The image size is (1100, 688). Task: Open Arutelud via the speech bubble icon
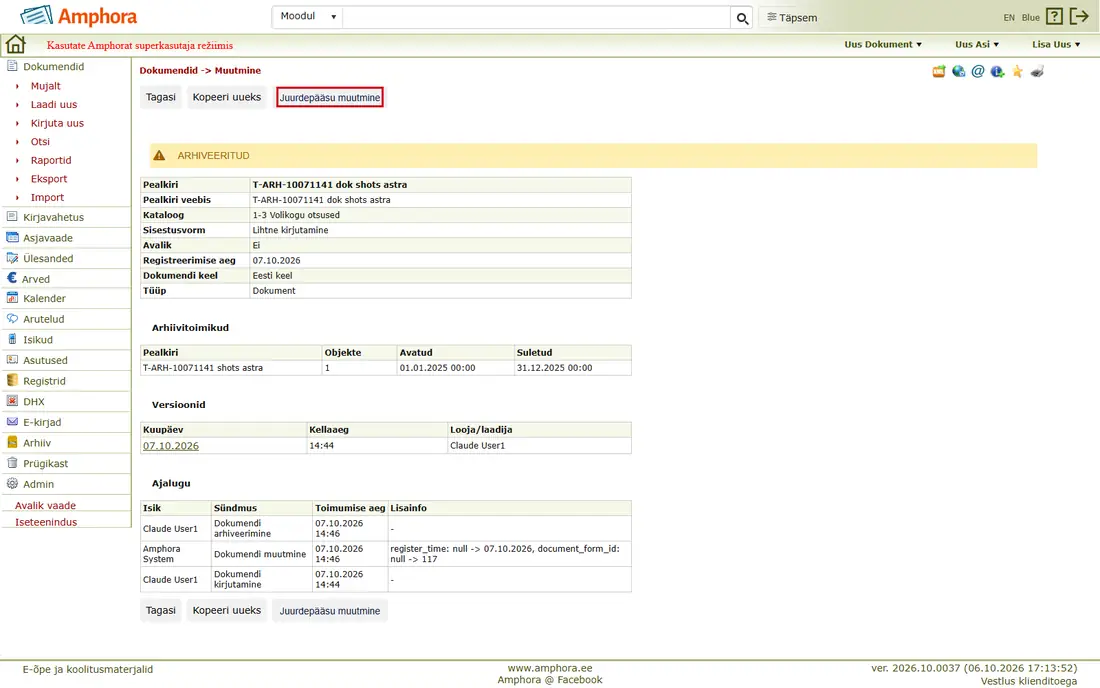pyautogui.click(x=12, y=318)
